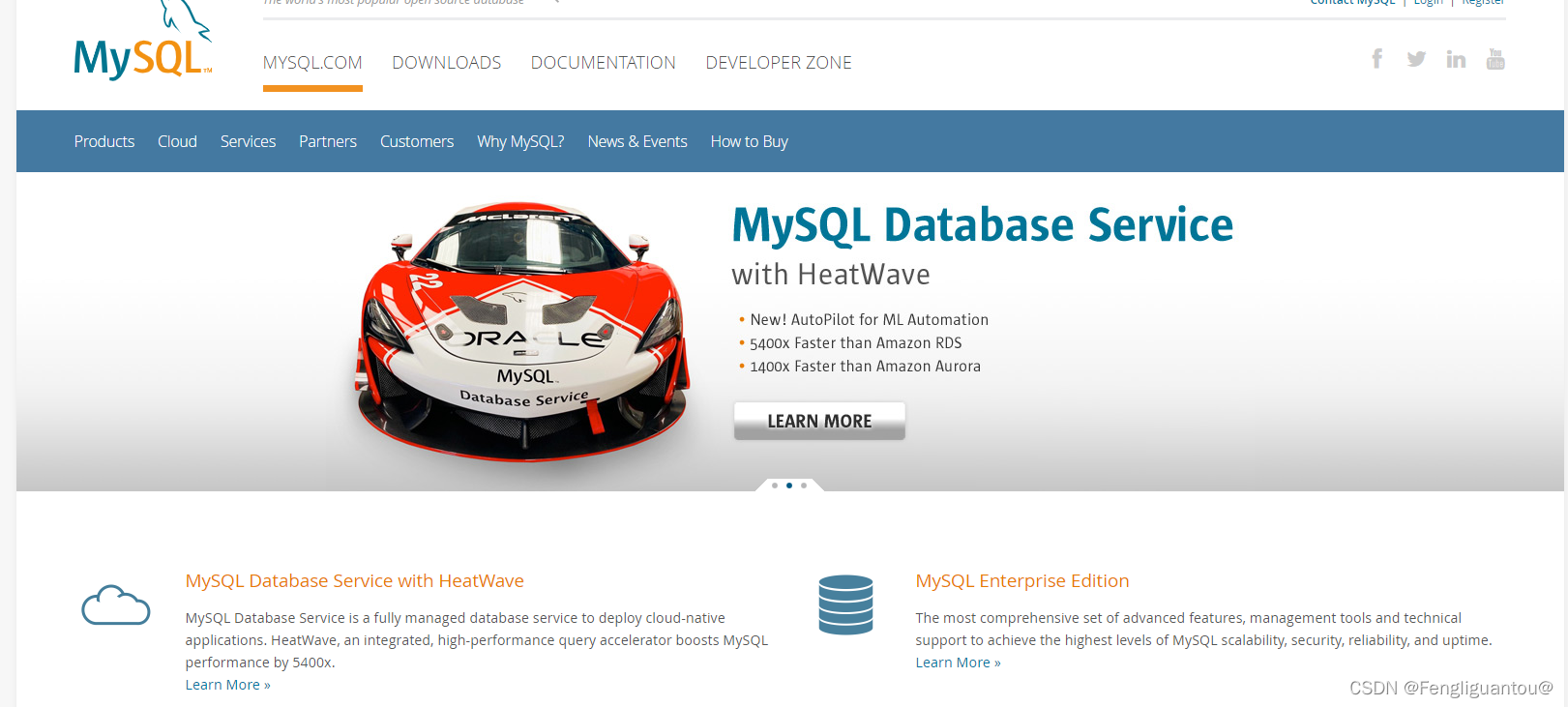
Task: Select the third carousel dot
Action: coord(804,486)
